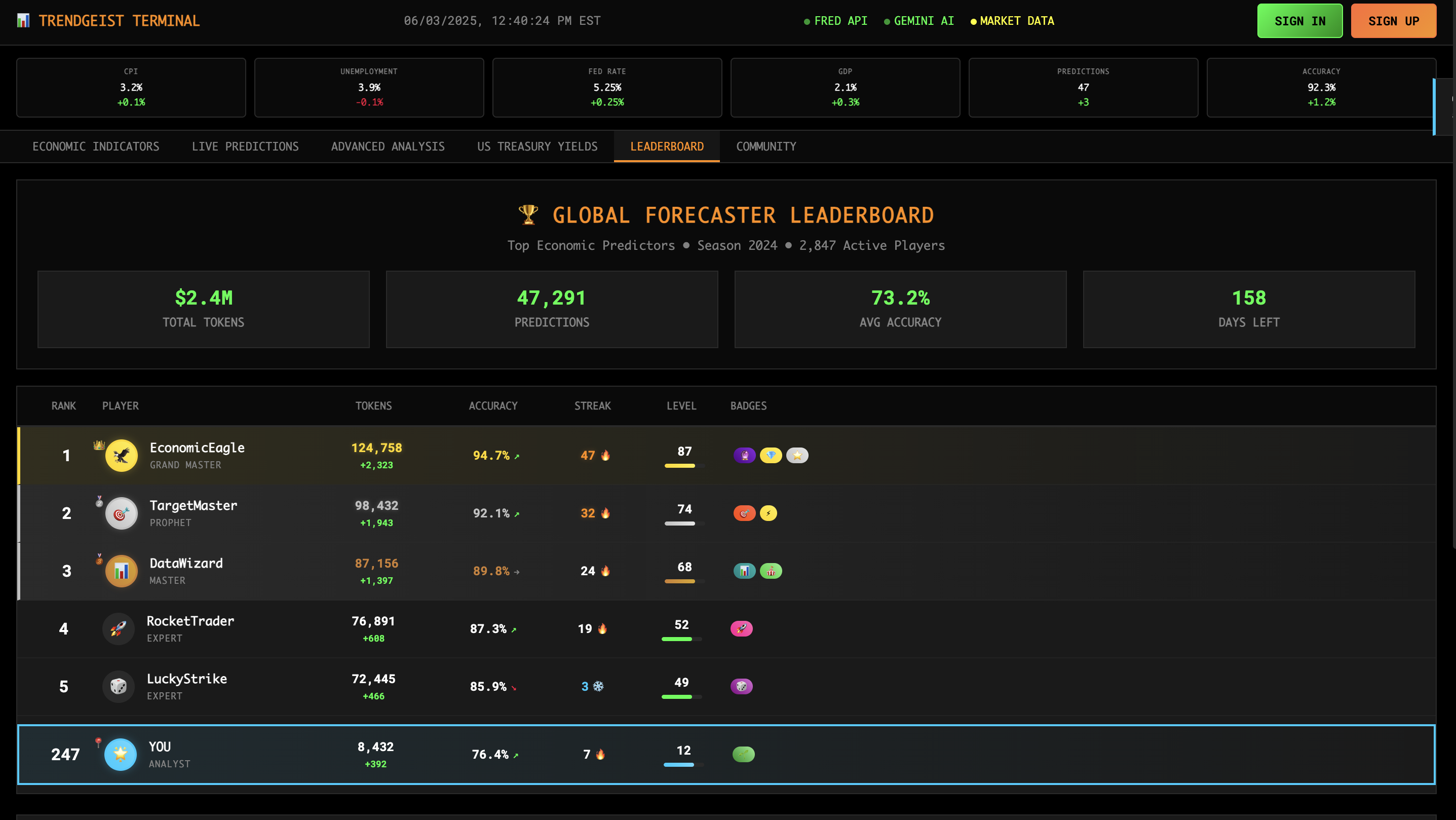Click DataWizard's 89.8% accuracy value

(x=491, y=571)
